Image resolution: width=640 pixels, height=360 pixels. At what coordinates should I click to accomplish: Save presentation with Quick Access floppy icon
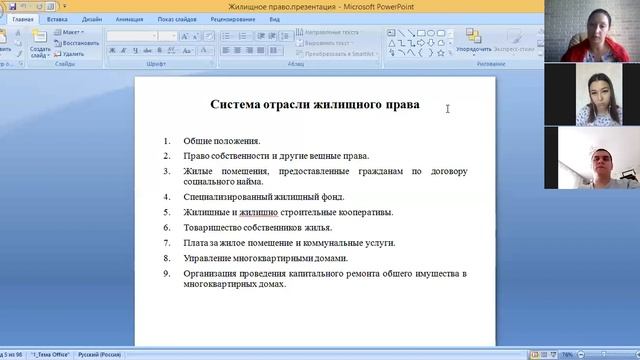click(12, 6)
